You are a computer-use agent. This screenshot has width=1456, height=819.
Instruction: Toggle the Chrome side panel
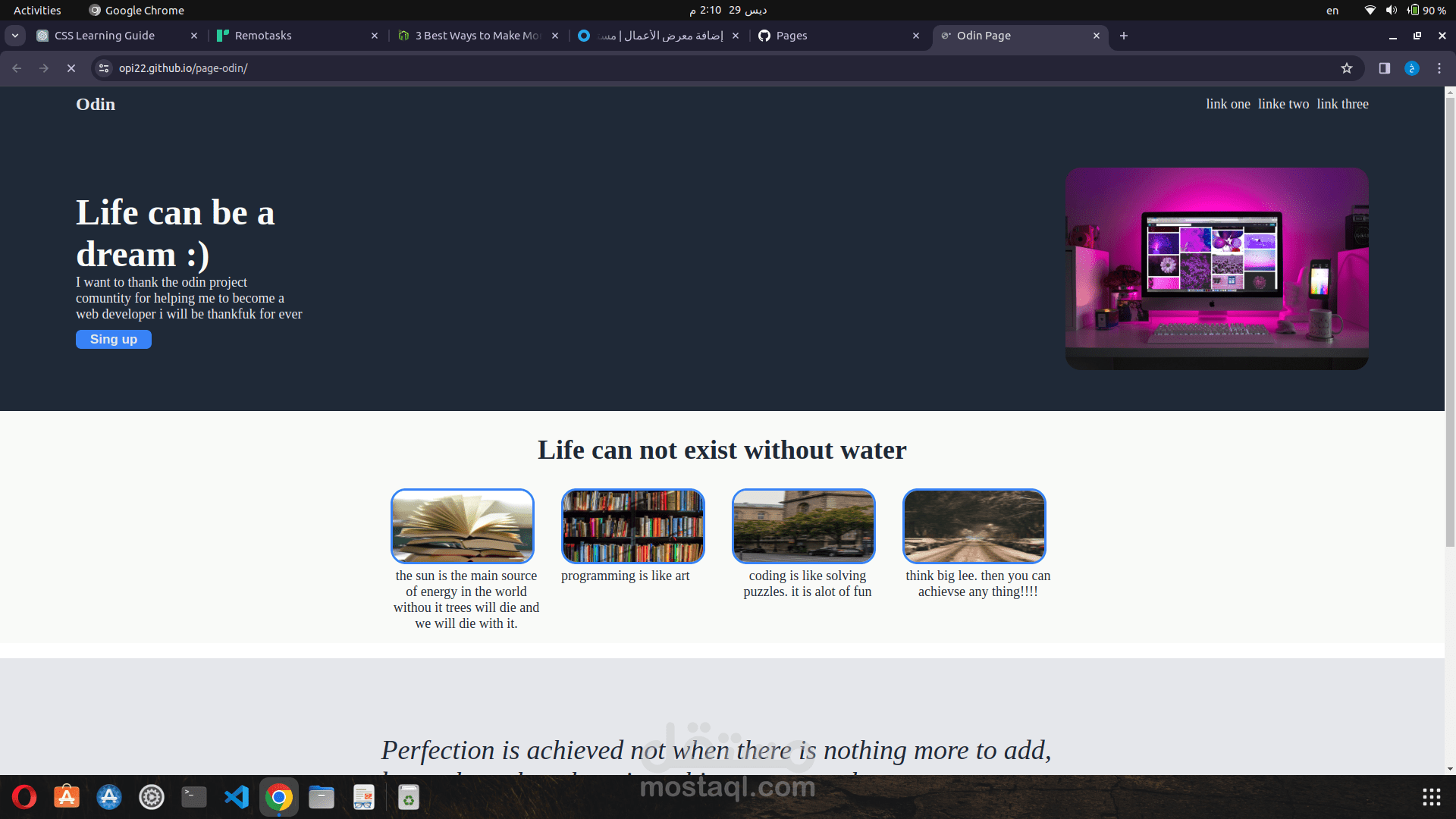coord(1385,68)
